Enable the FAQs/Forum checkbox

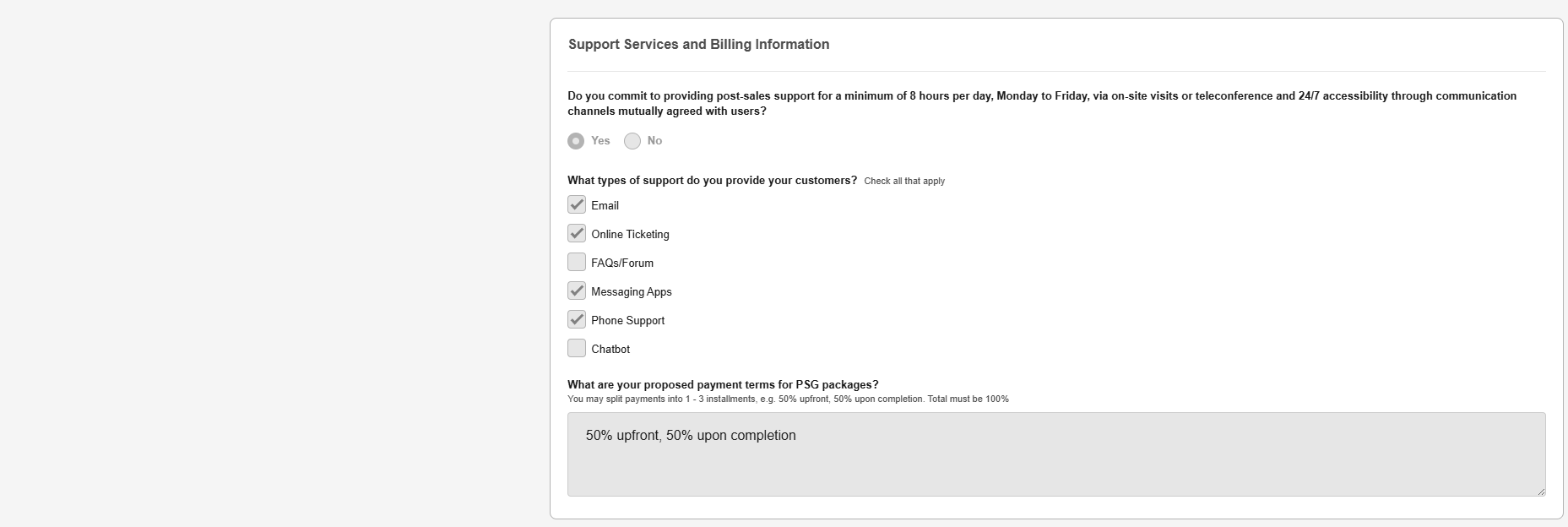(x=577, y=262)
